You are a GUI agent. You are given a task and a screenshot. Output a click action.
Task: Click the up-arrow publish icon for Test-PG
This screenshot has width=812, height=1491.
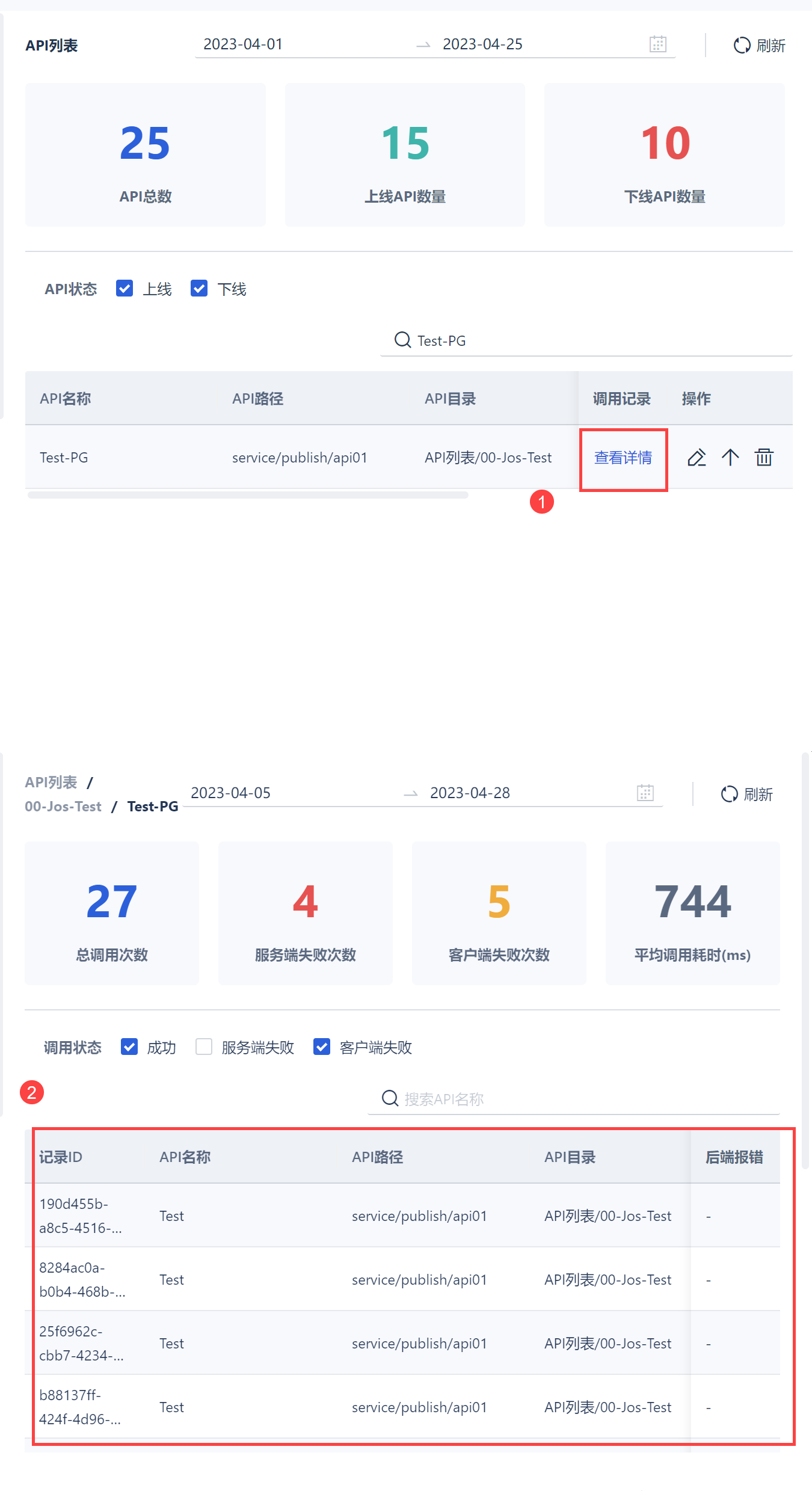tap(730, 458)
